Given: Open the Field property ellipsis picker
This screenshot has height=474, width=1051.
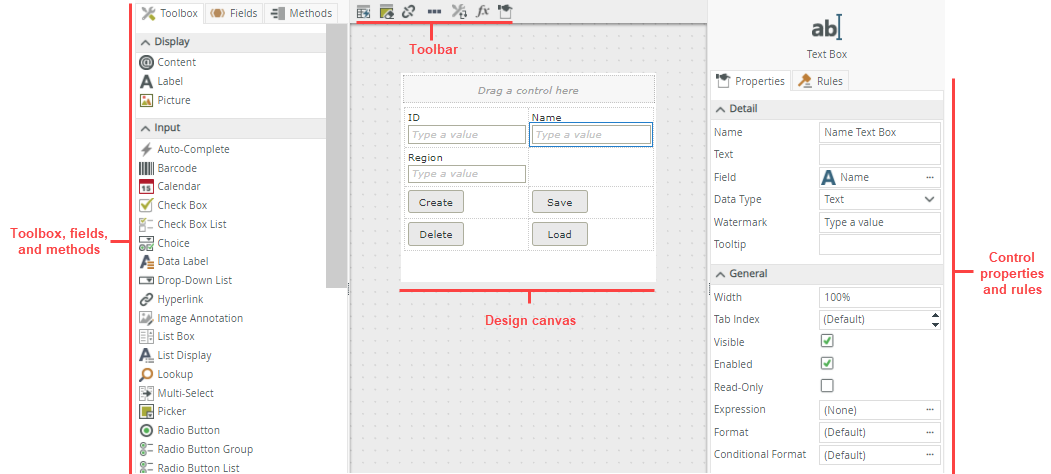Looking at the screenshot, I should (930, 177).
